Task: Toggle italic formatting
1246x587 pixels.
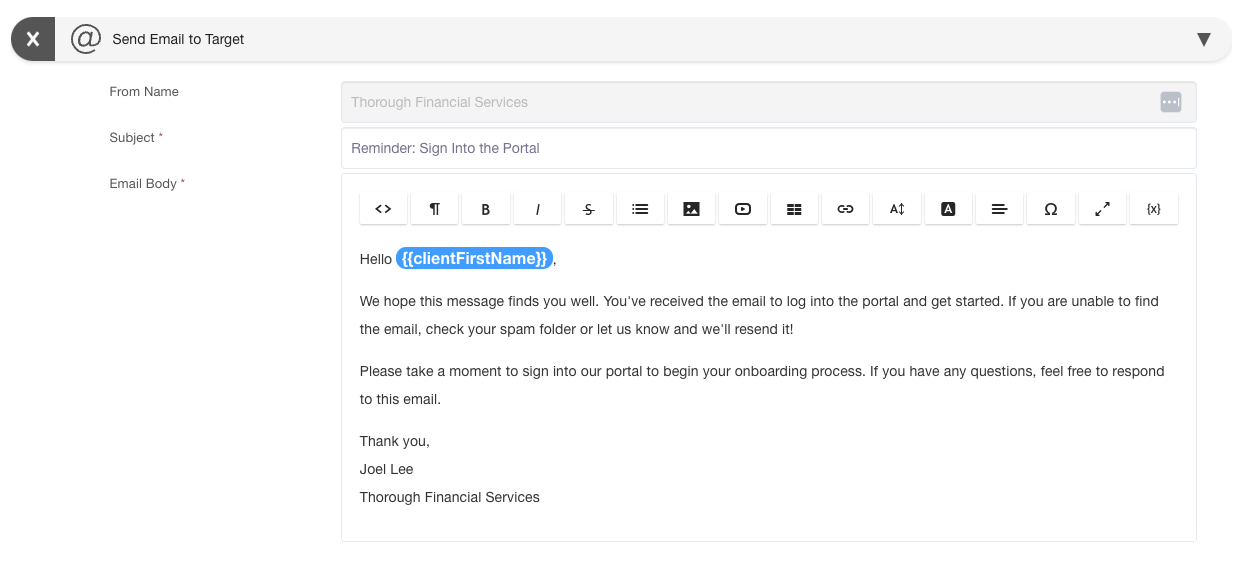Action: click(538, 209)
